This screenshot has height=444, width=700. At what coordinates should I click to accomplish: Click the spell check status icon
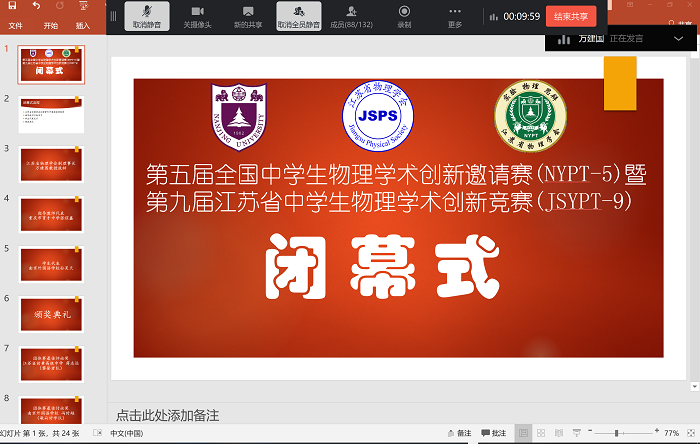coord(97,433)
